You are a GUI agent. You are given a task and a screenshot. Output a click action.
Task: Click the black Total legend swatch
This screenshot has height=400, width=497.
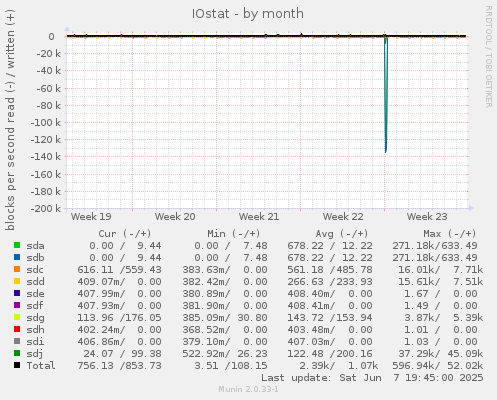coord(17,365)
